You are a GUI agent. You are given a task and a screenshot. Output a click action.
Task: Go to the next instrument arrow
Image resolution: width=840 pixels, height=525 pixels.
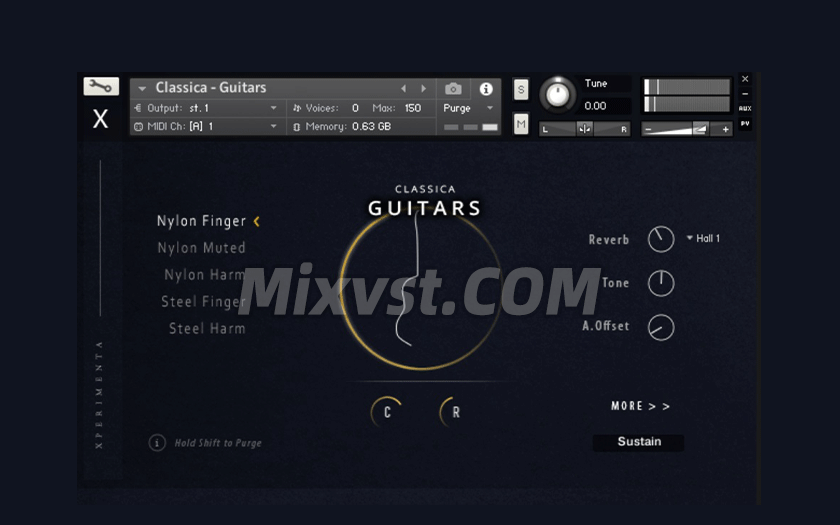point(423,89)
